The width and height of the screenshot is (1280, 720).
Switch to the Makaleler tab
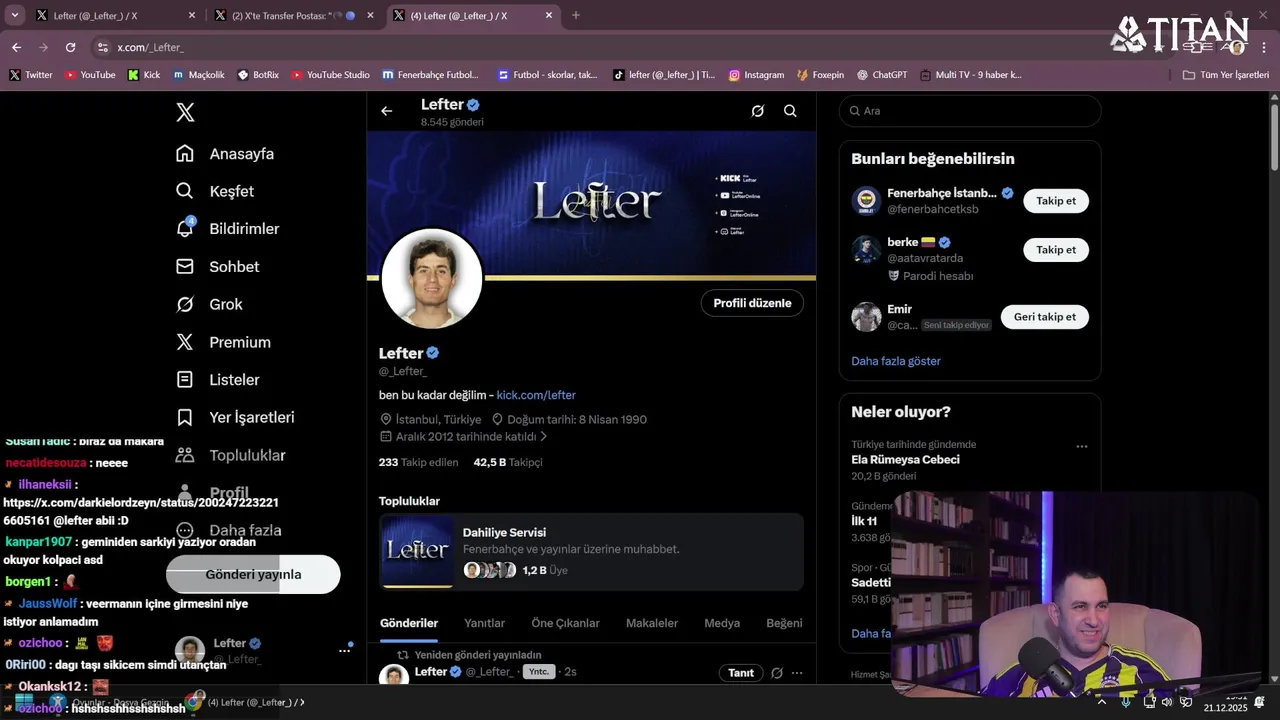point(652,623)
